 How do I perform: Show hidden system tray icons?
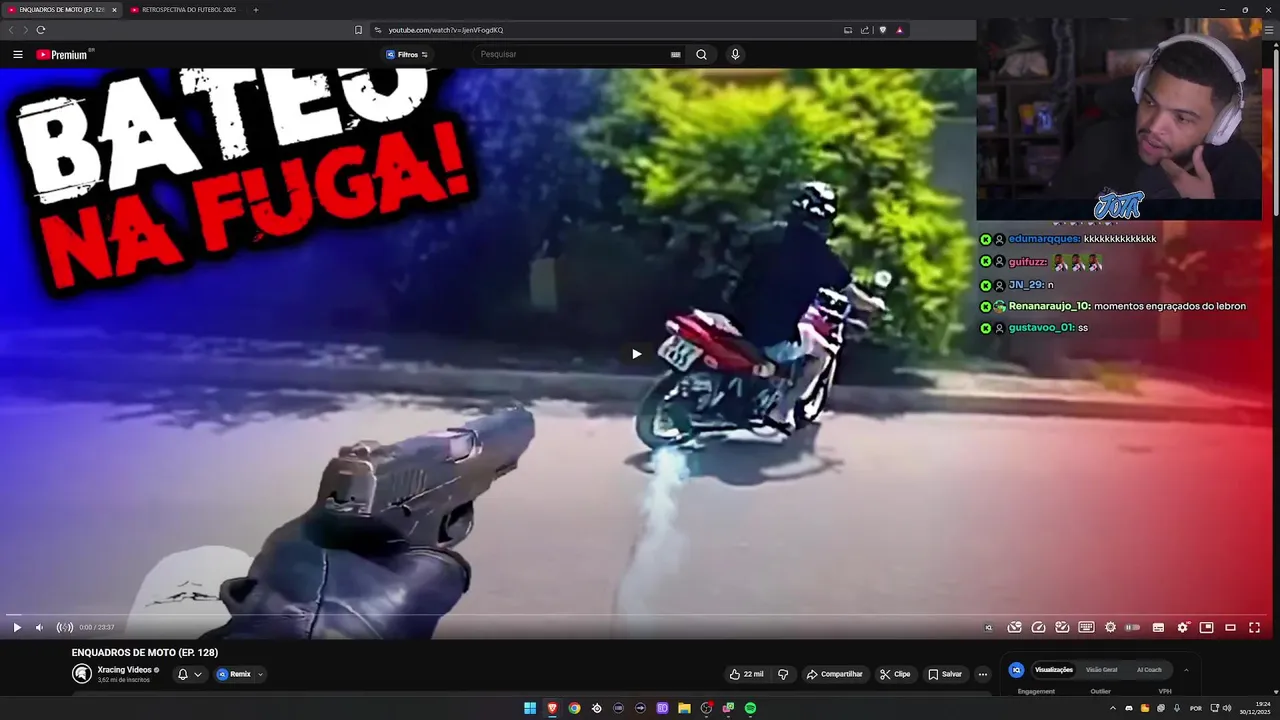pyautogui.click(x=1113, y=709)
